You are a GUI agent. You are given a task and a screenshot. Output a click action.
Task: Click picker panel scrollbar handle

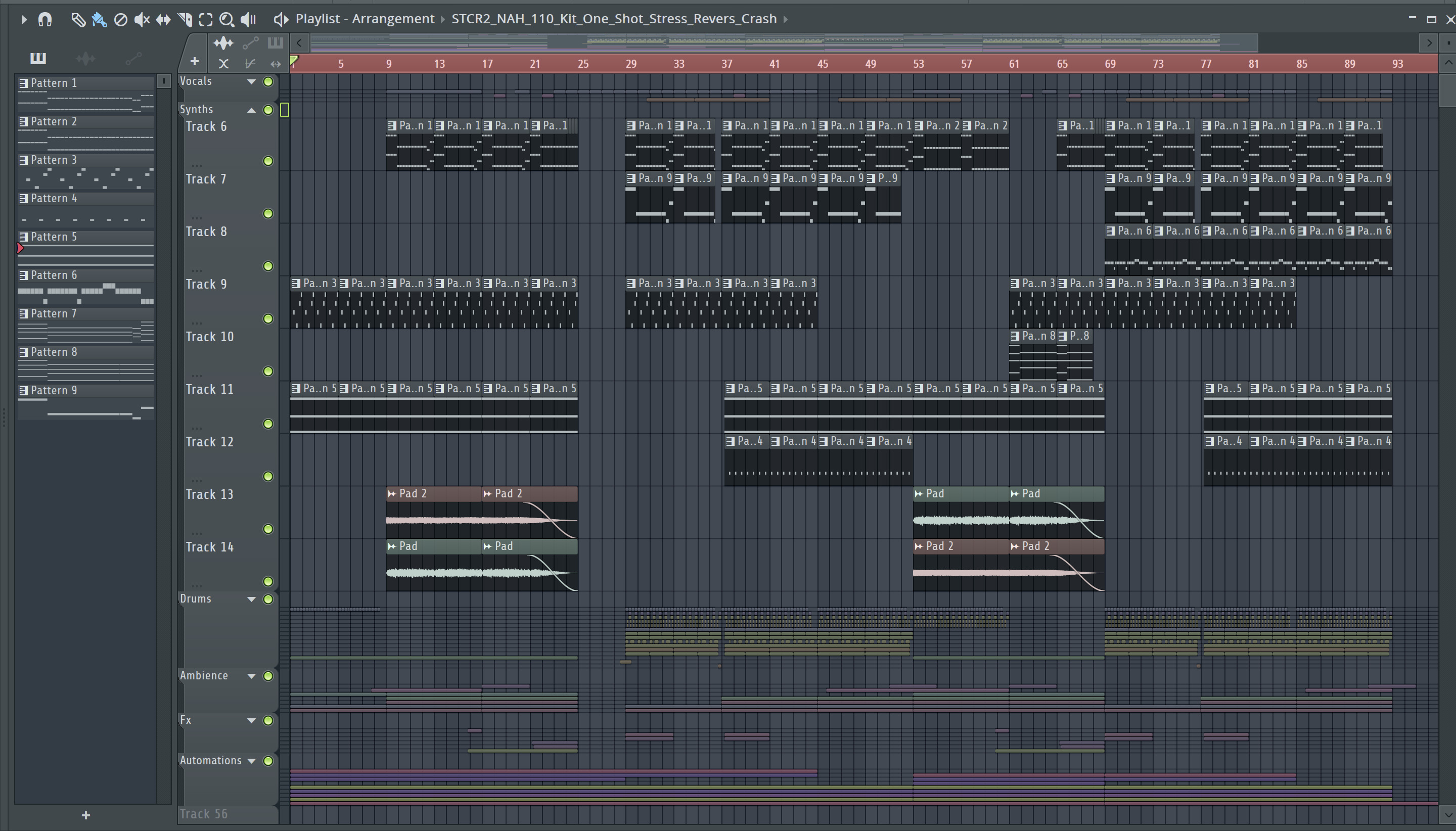(164, 81)
